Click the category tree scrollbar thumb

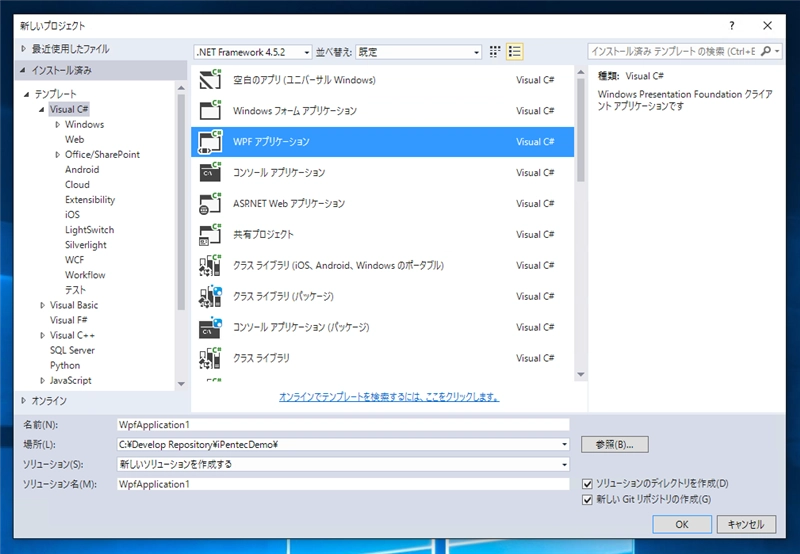181,201
